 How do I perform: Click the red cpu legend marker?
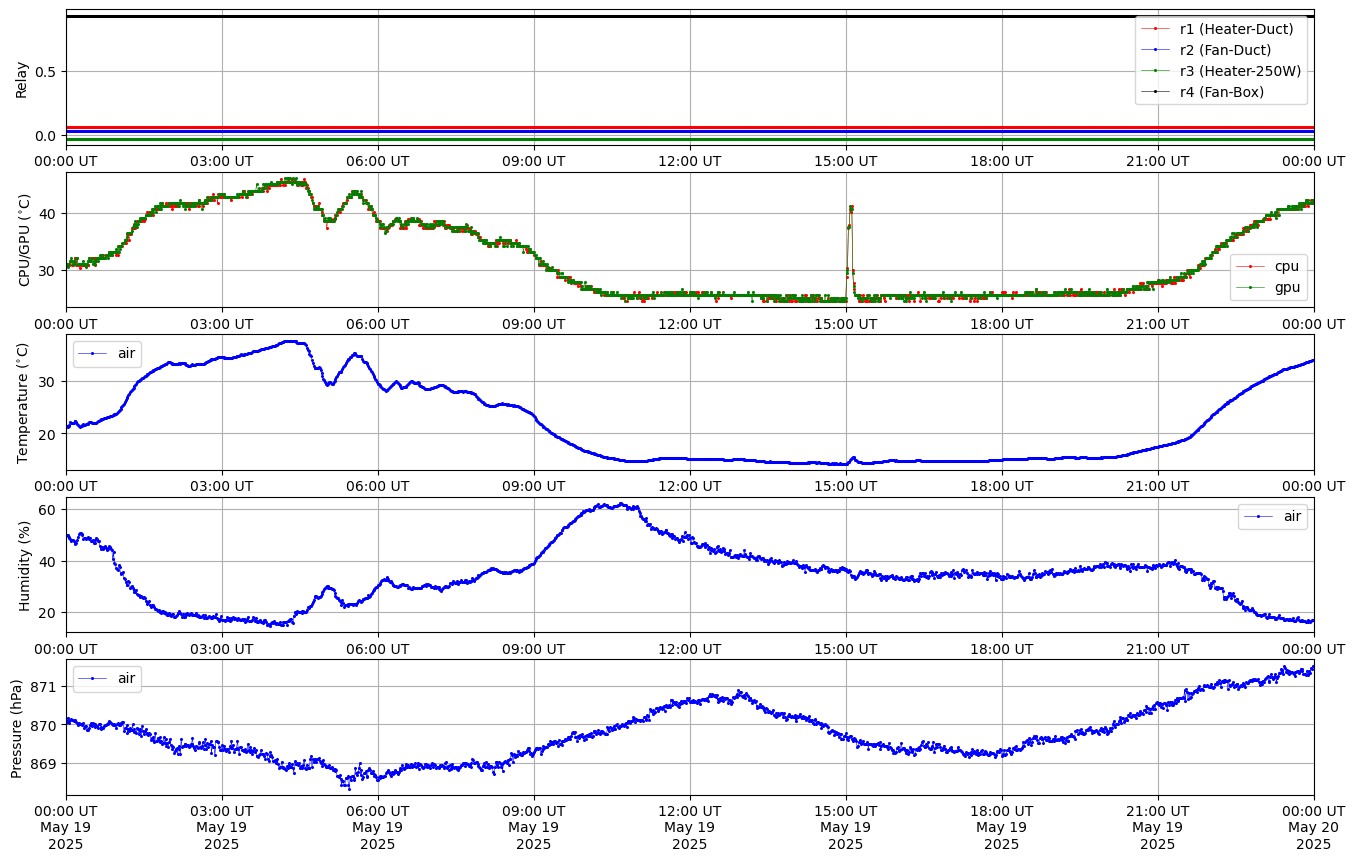(x=1255, y=267)
